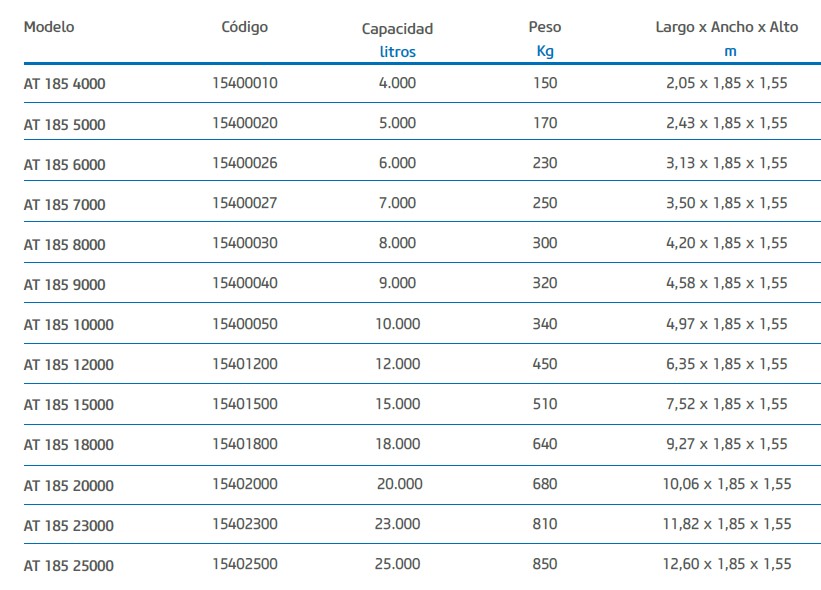Click the Código column header

coord(244,27)
